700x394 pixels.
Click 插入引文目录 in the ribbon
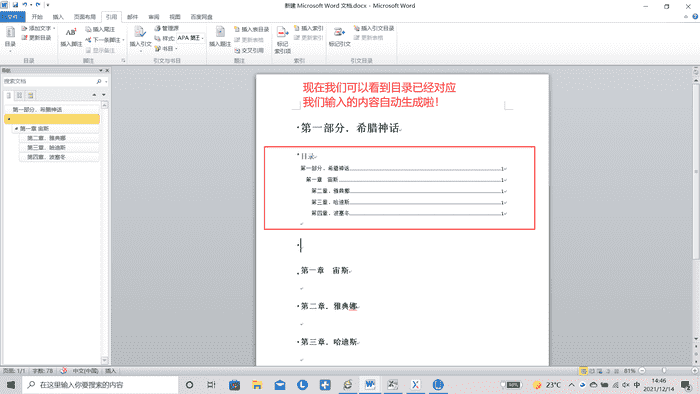tap(374, 28)
